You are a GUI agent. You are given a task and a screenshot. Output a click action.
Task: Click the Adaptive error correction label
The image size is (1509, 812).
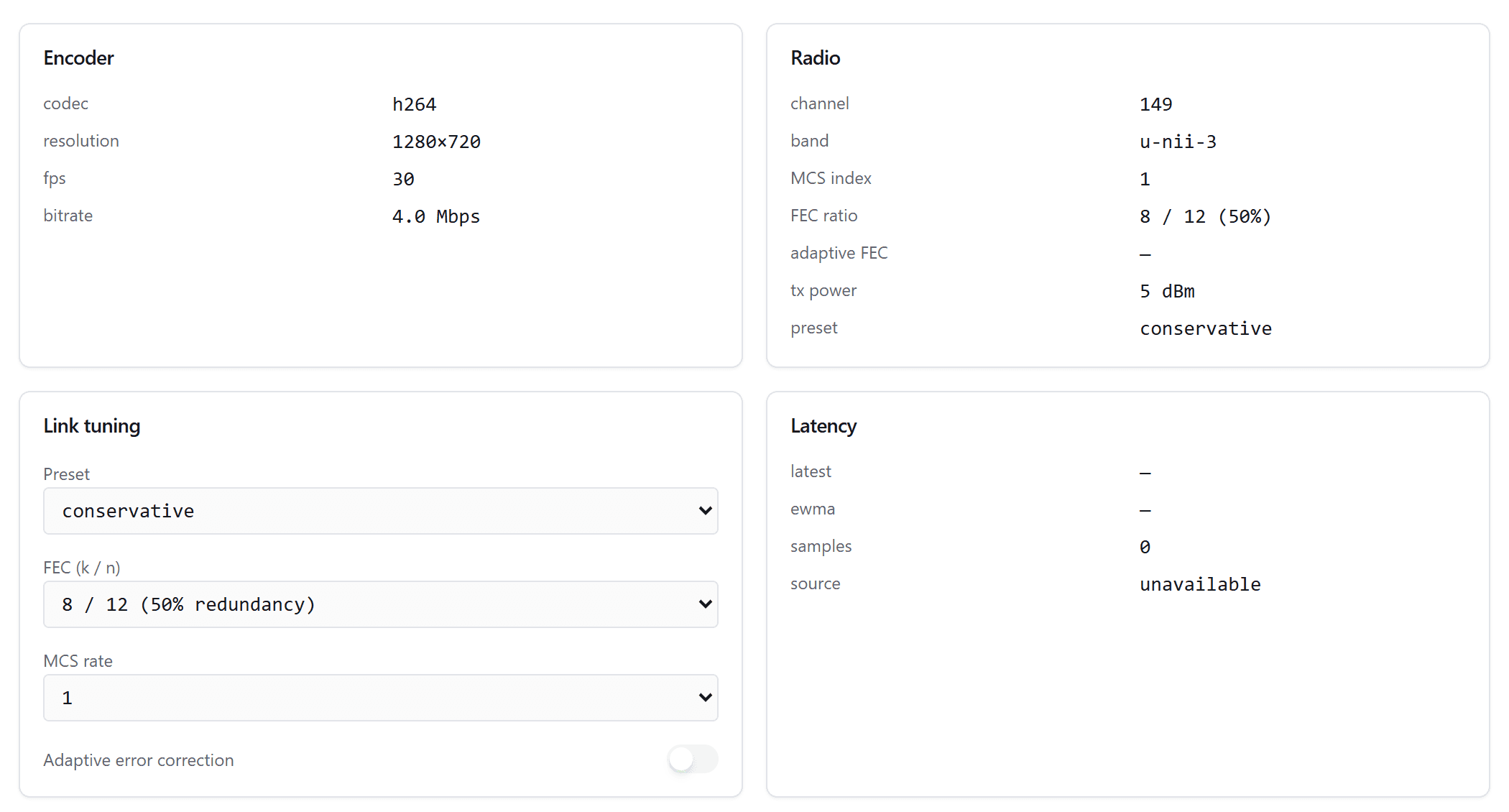[139, 760]
